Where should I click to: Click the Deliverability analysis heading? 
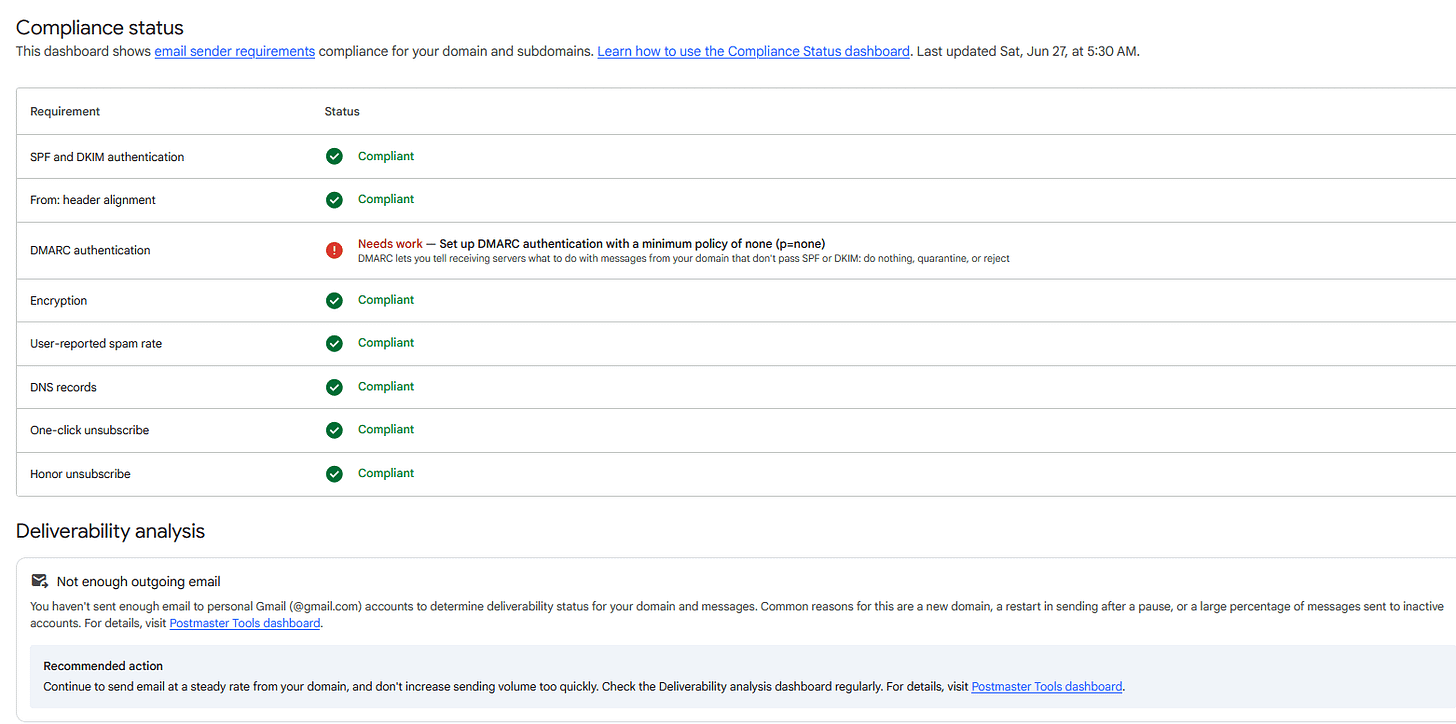110,531
